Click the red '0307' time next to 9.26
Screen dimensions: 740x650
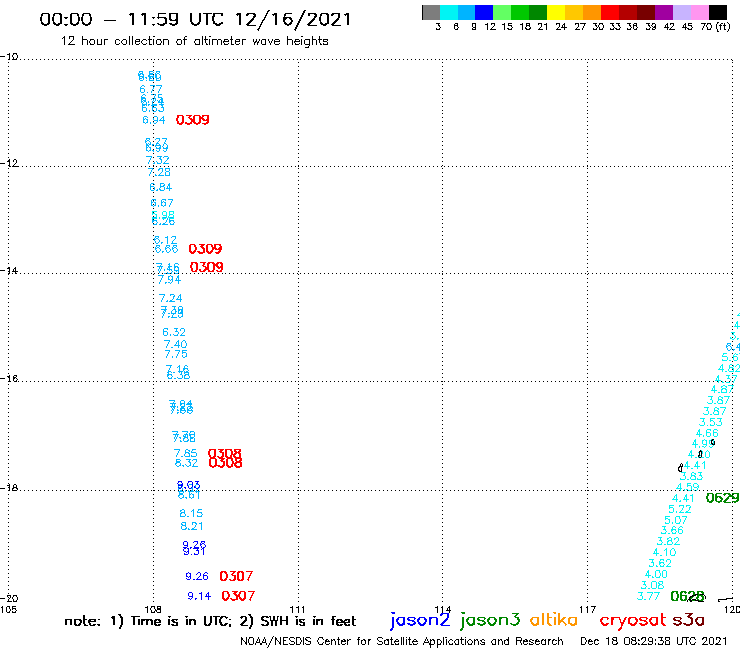(236, 576)
